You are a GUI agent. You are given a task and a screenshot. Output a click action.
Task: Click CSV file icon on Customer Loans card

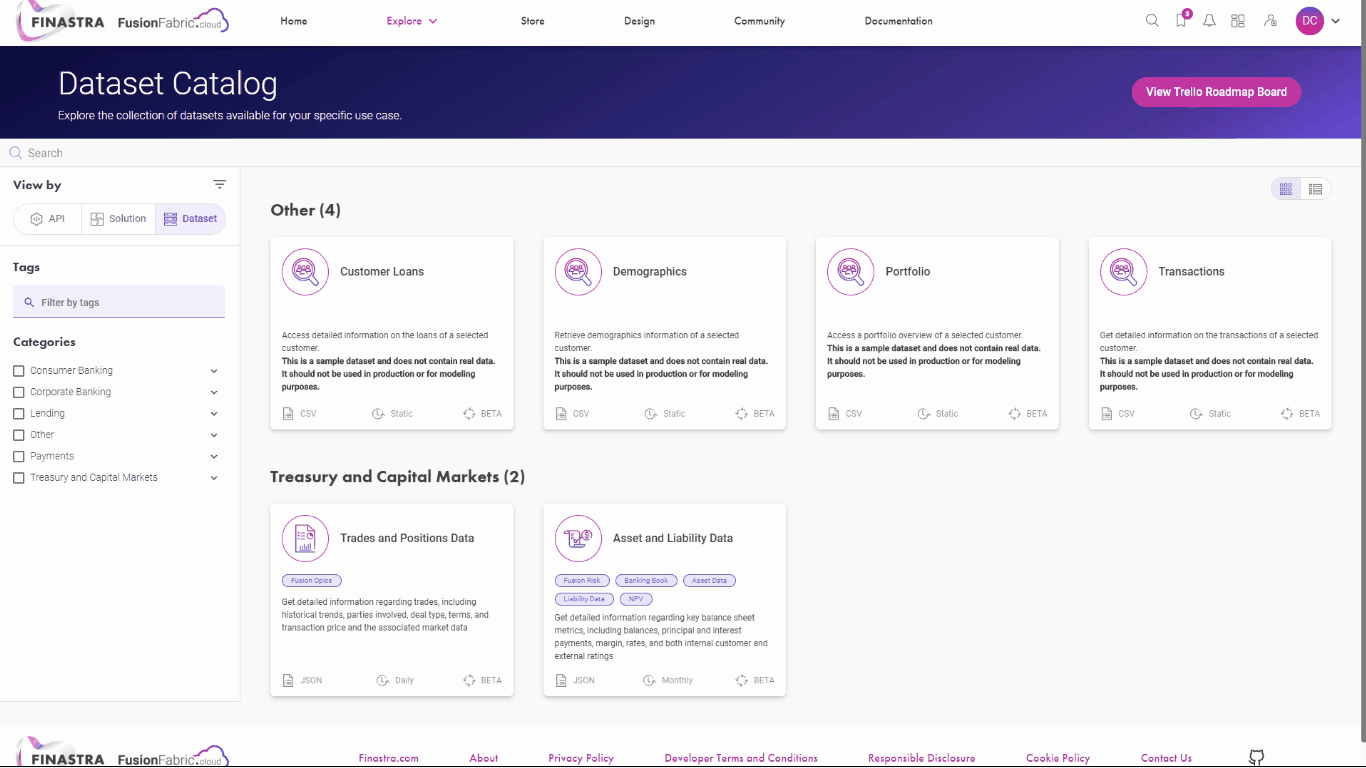tap(288, 414)
